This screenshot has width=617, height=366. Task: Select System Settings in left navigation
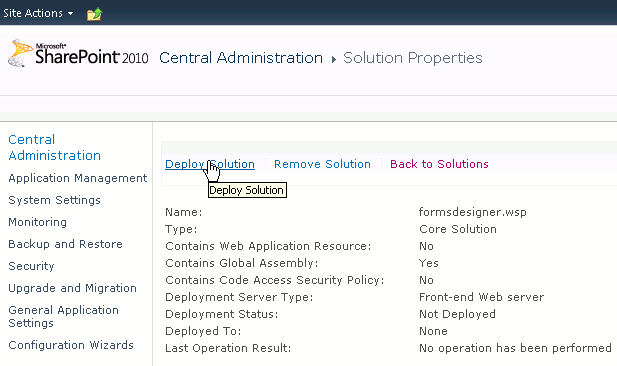54,200
